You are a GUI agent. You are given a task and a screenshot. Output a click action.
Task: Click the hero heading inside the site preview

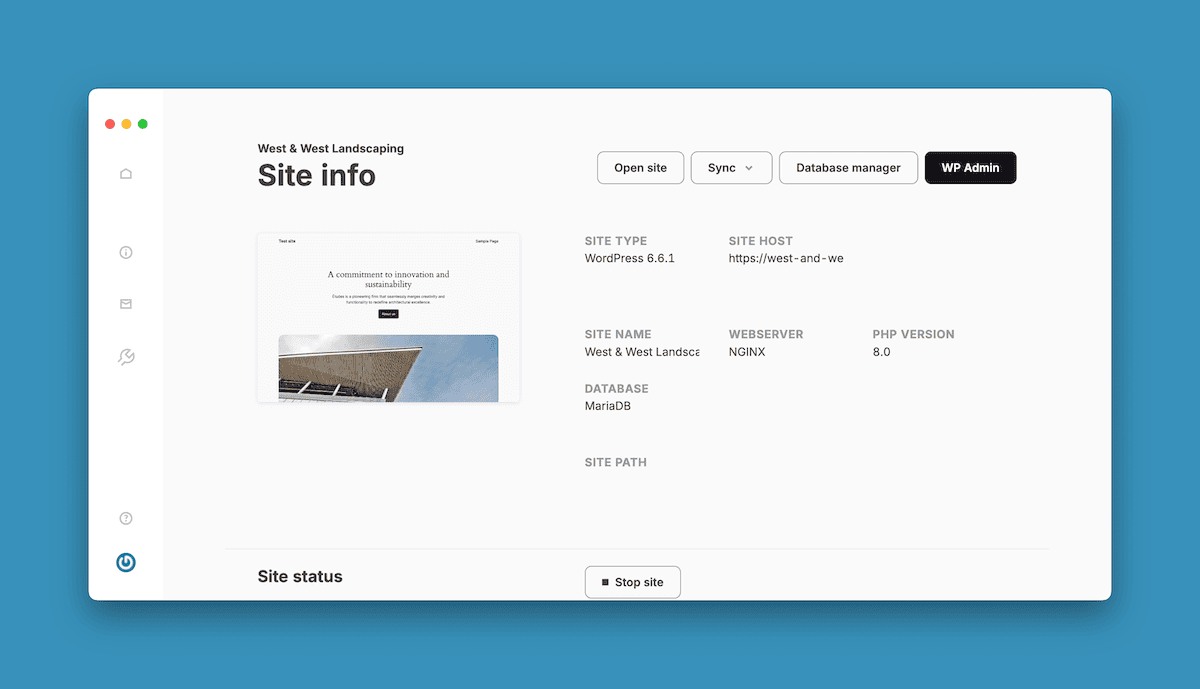point(388,279)
